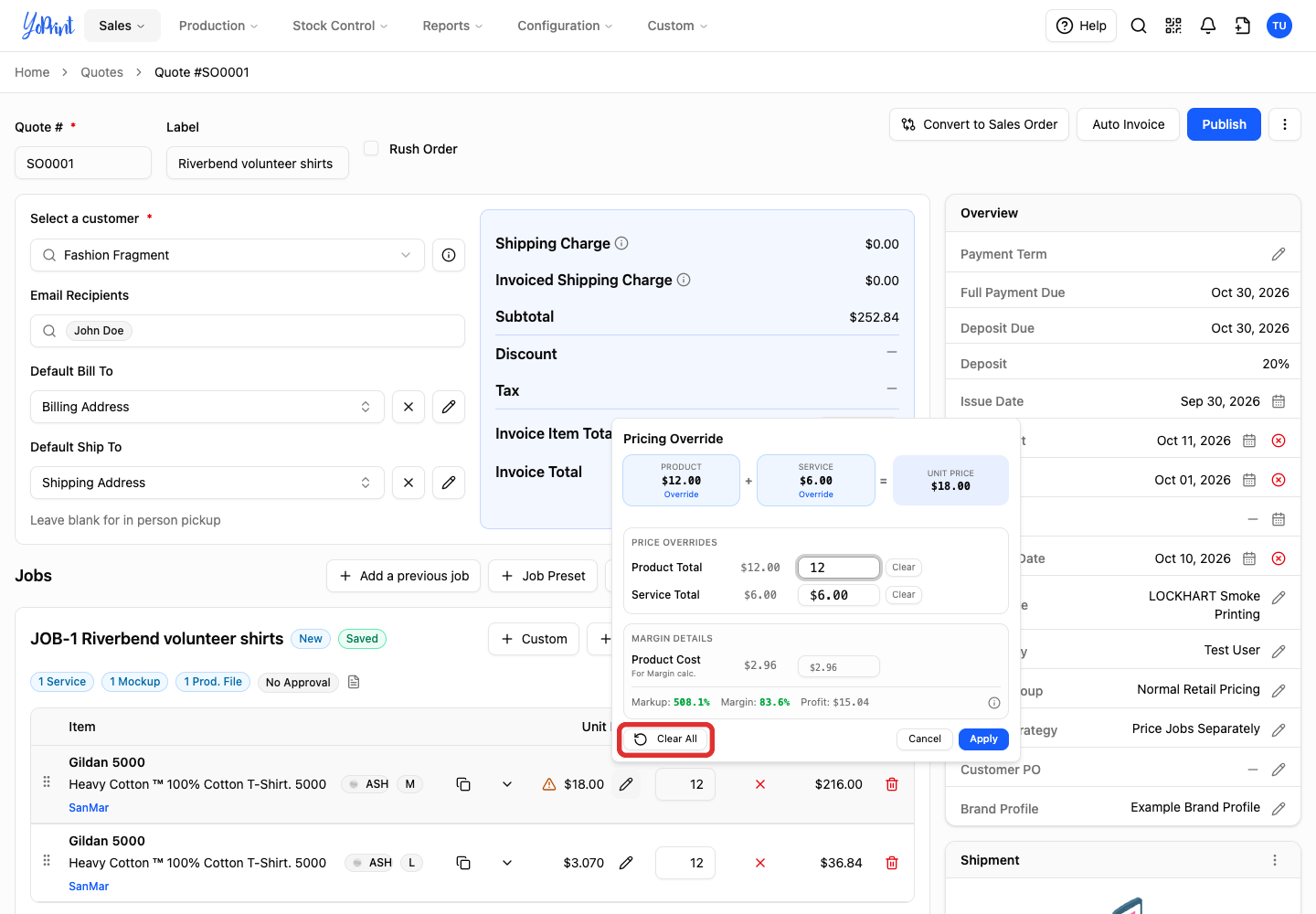This screenshot has width=1316, height=914.
Task: Open the Shipping Address dropdown
Action: point(206,483)
